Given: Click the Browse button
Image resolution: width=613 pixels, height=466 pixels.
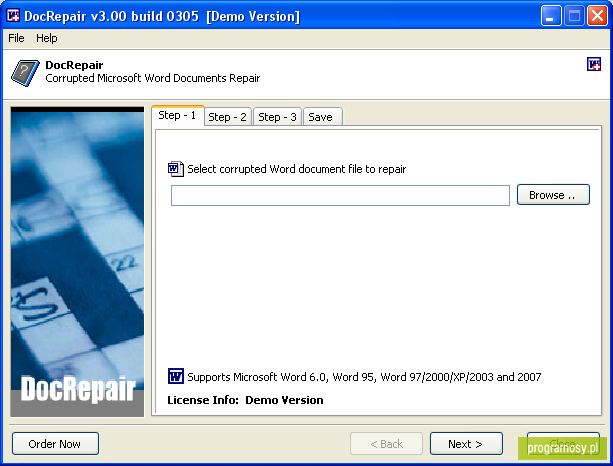Looking at the screenshot, I should 553,195.
